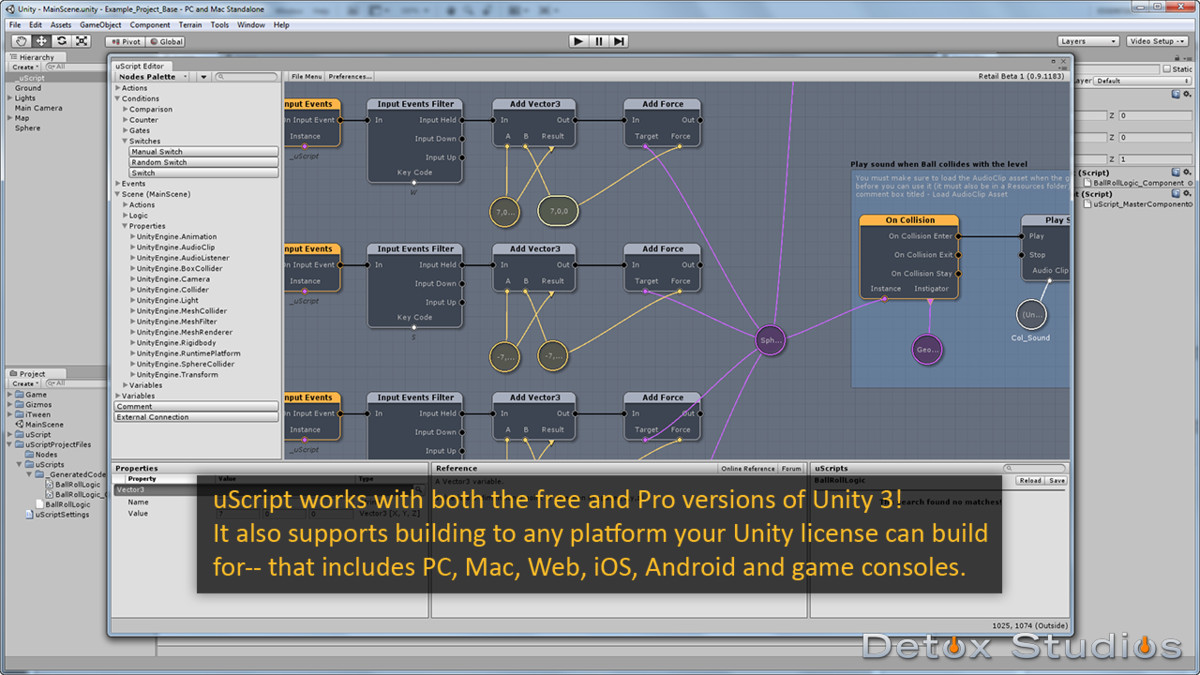
Task: Collapse the Switches subcategory
Action: (x=126, y=141)
